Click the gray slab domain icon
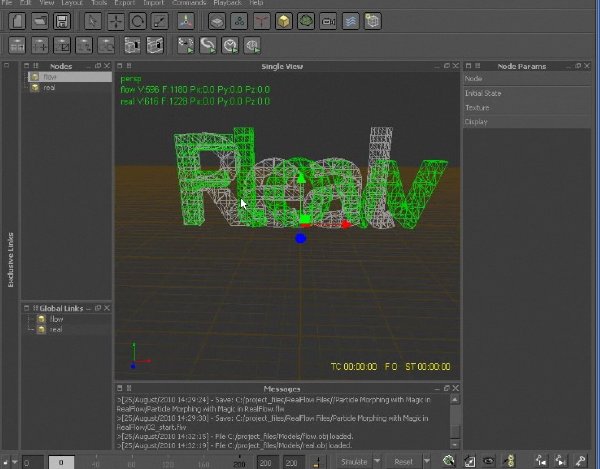The width and height of the screenshot is (600, 469). [217, 21]
